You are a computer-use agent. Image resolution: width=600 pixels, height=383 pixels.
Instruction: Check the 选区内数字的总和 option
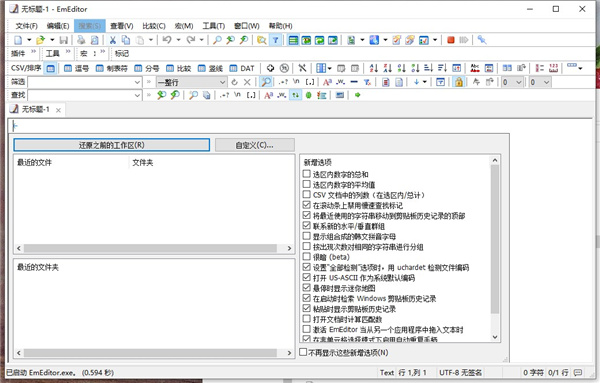307,174
